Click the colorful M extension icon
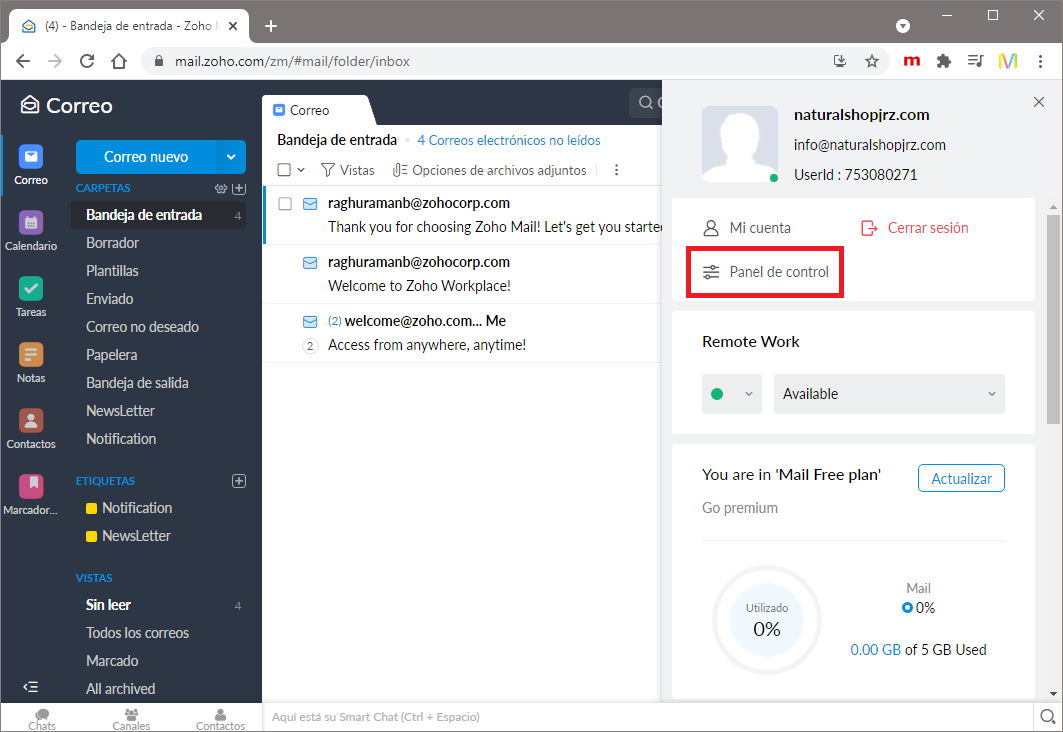The image size is (1063, 732). click(x=1007, y=61)
